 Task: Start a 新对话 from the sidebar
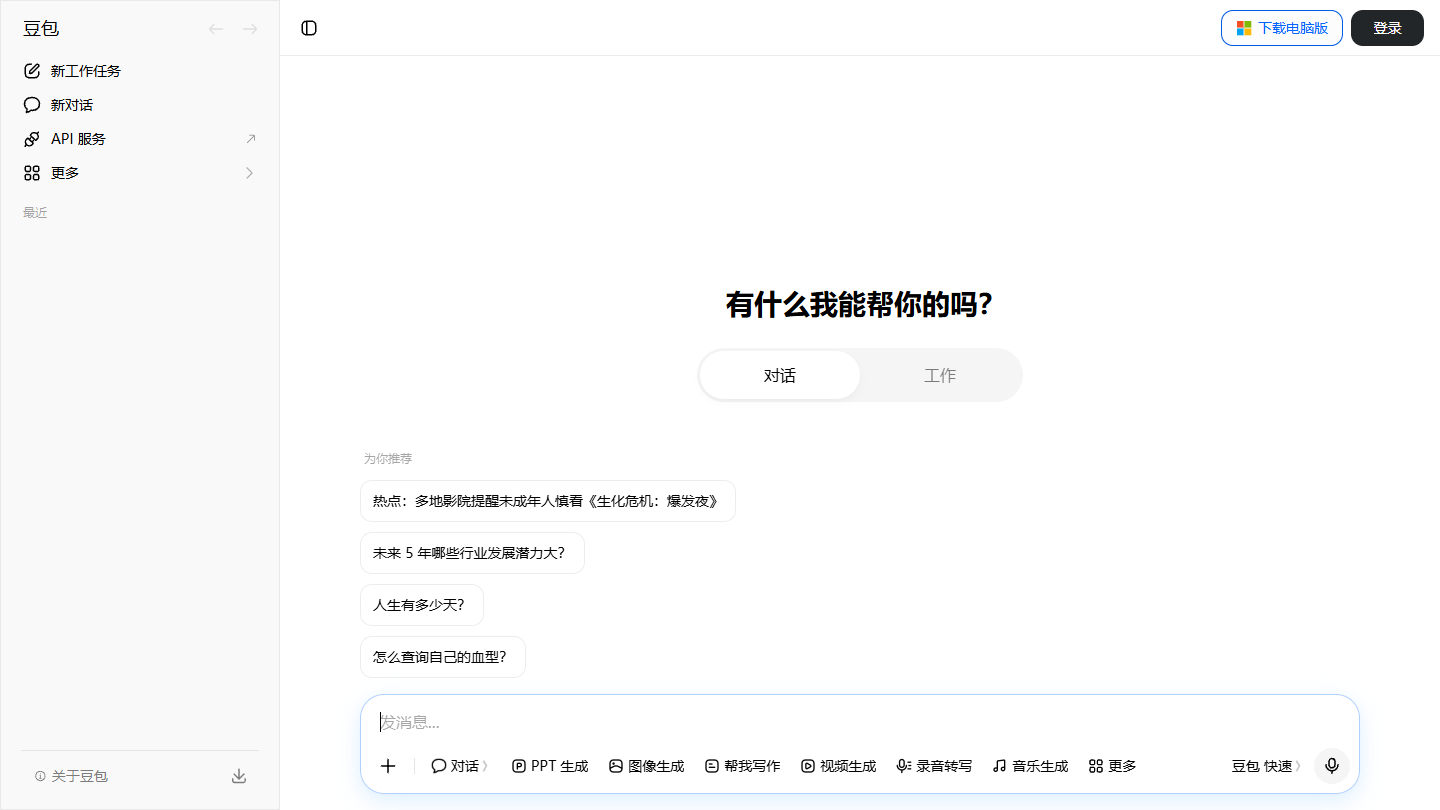coord(140,105)
